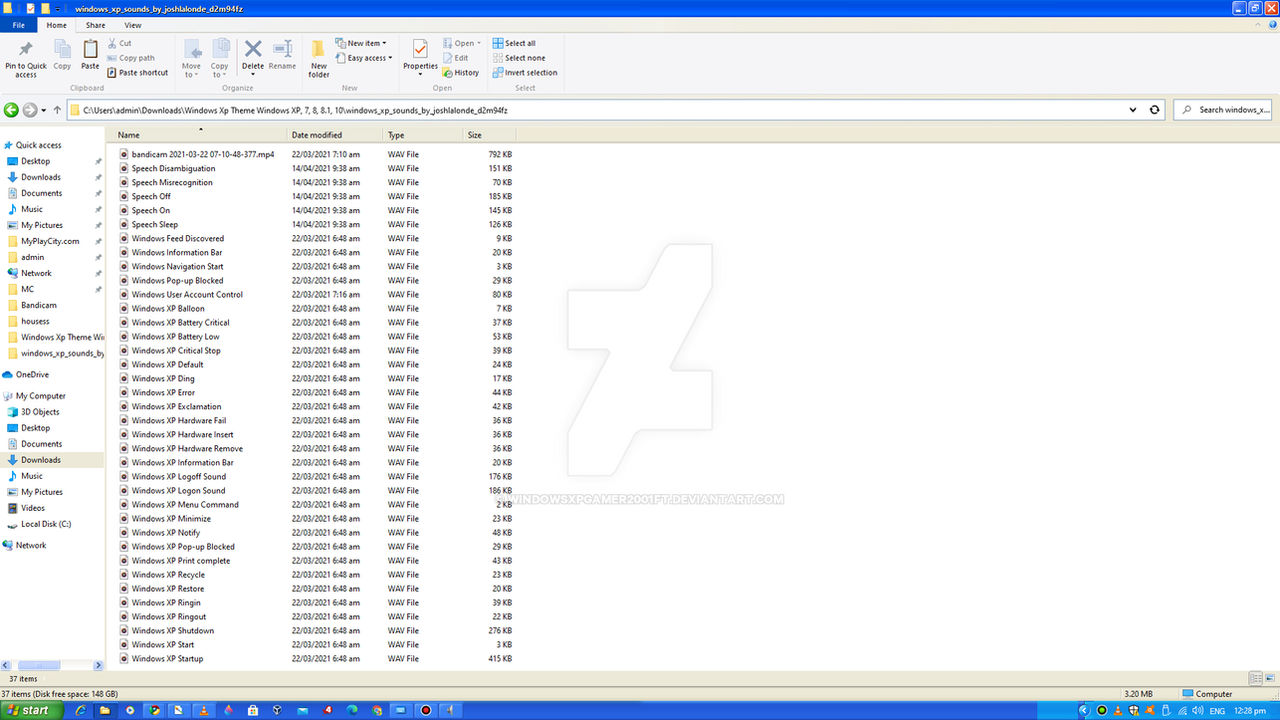Click the VLC icon on the taskbar

[203, 710]
